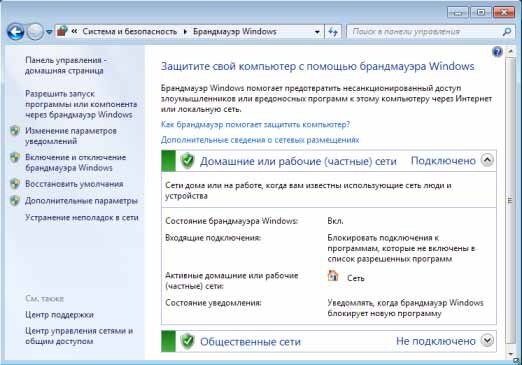The image size is (522, 365).
Task: Click the Control Panel icon in address bar
Action: (62, 31)
